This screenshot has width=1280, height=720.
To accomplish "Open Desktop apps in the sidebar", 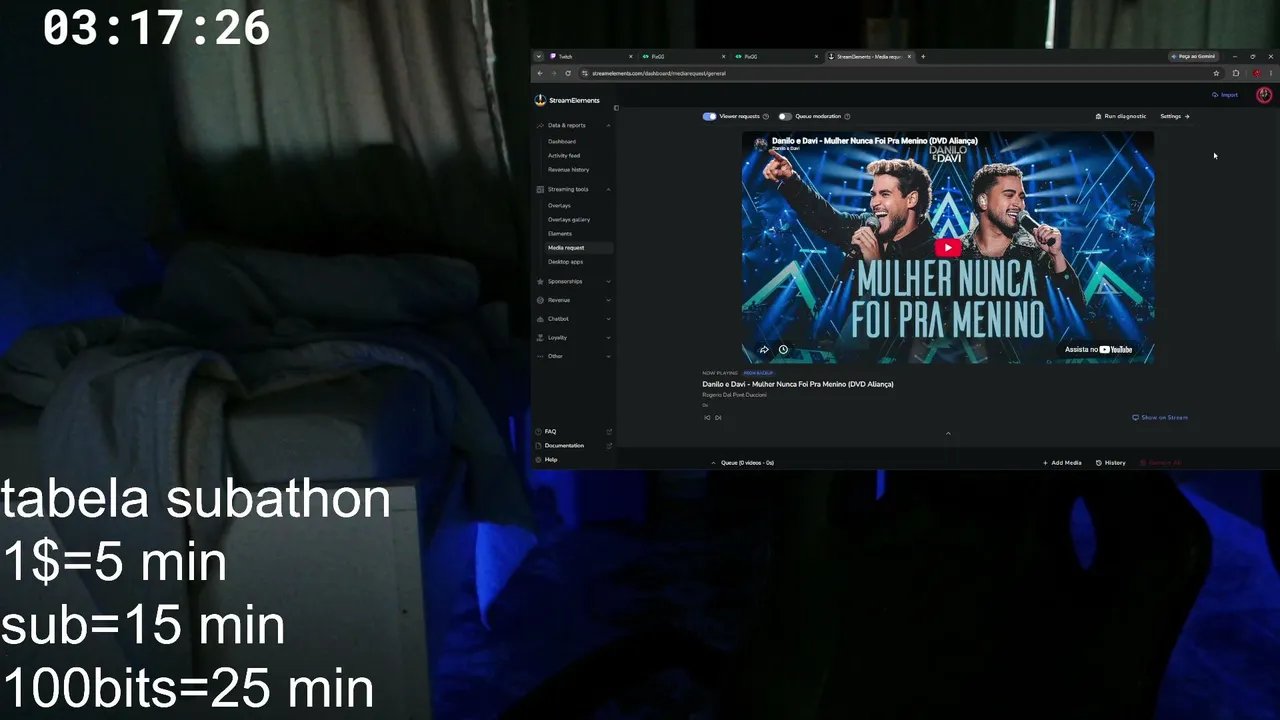I will [x=565, y=262].
